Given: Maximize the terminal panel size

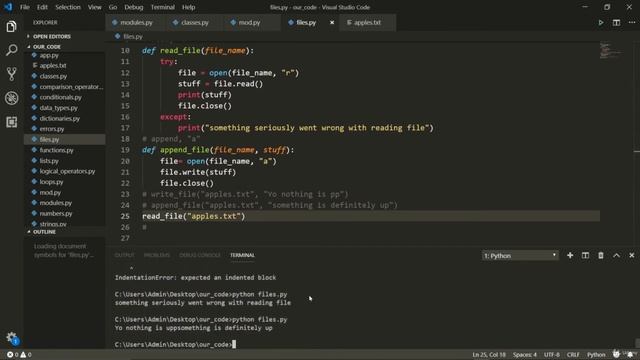Looking at the screenshot, I should (x=616, y=256).
